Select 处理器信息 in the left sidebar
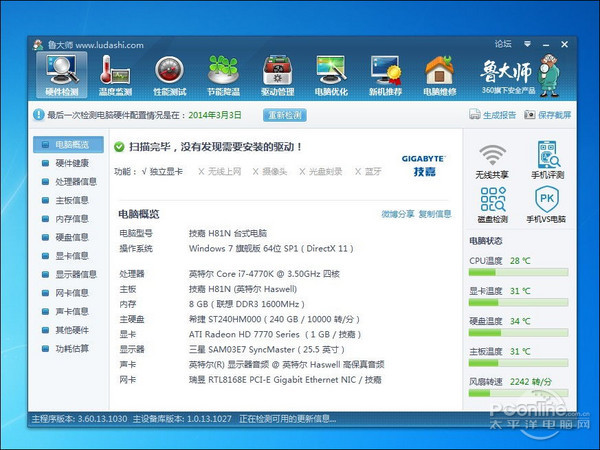This screenshot has width=600, height=450. coord(76,181)
